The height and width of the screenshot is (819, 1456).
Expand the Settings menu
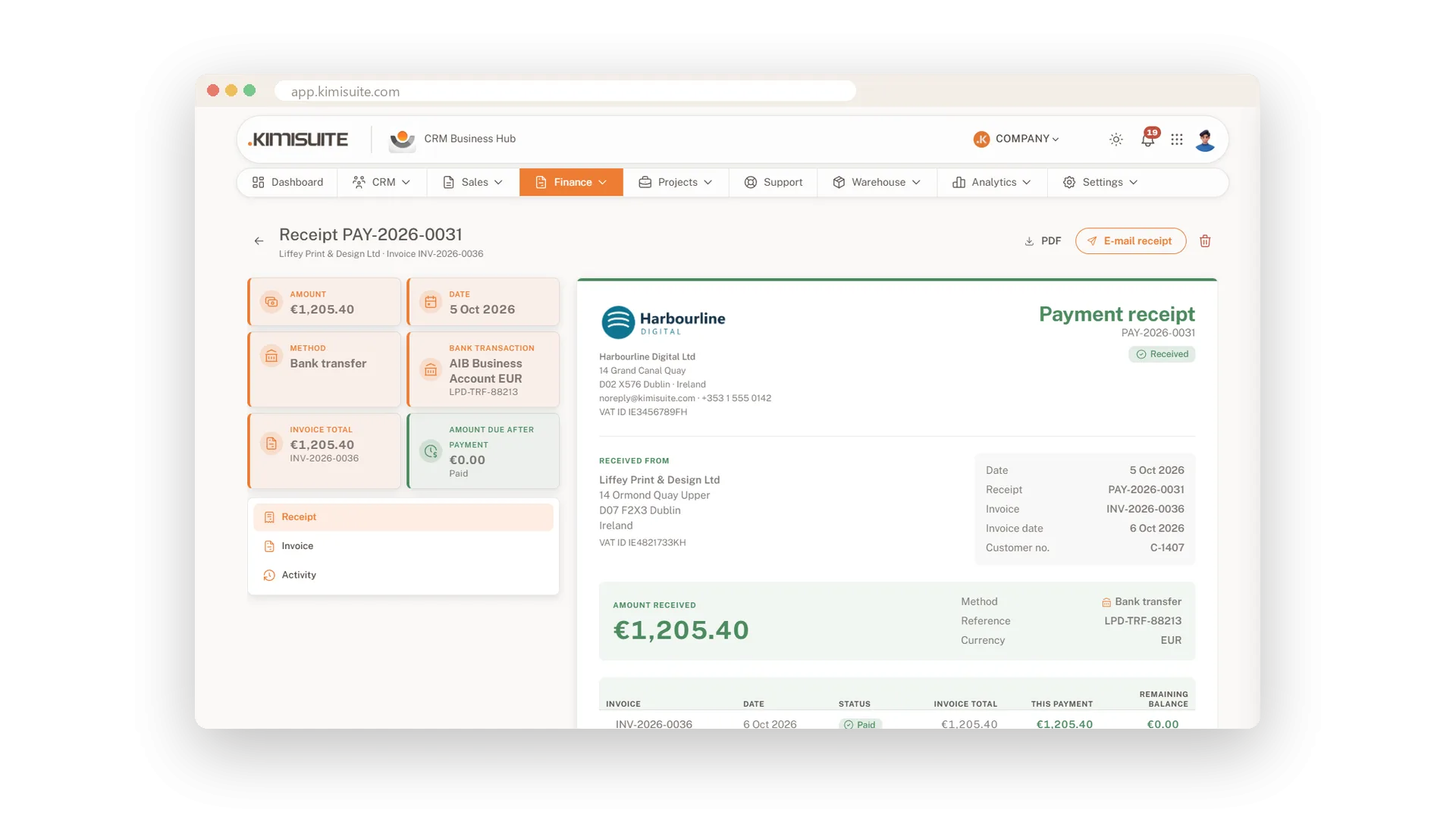tap(1100, 183)
